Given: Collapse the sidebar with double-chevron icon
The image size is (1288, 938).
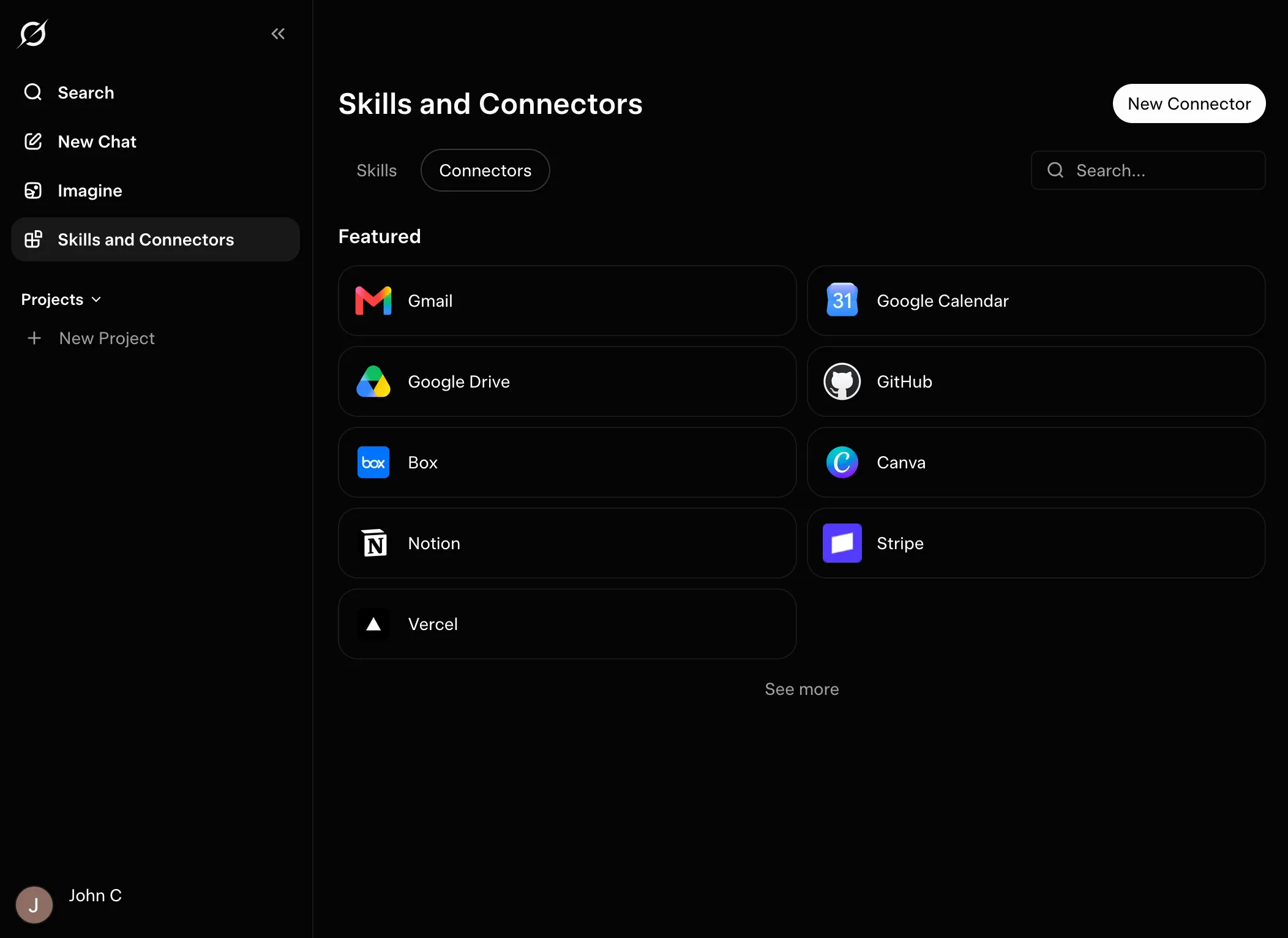Looking at the screenshot, I should (x=278, y=34).
